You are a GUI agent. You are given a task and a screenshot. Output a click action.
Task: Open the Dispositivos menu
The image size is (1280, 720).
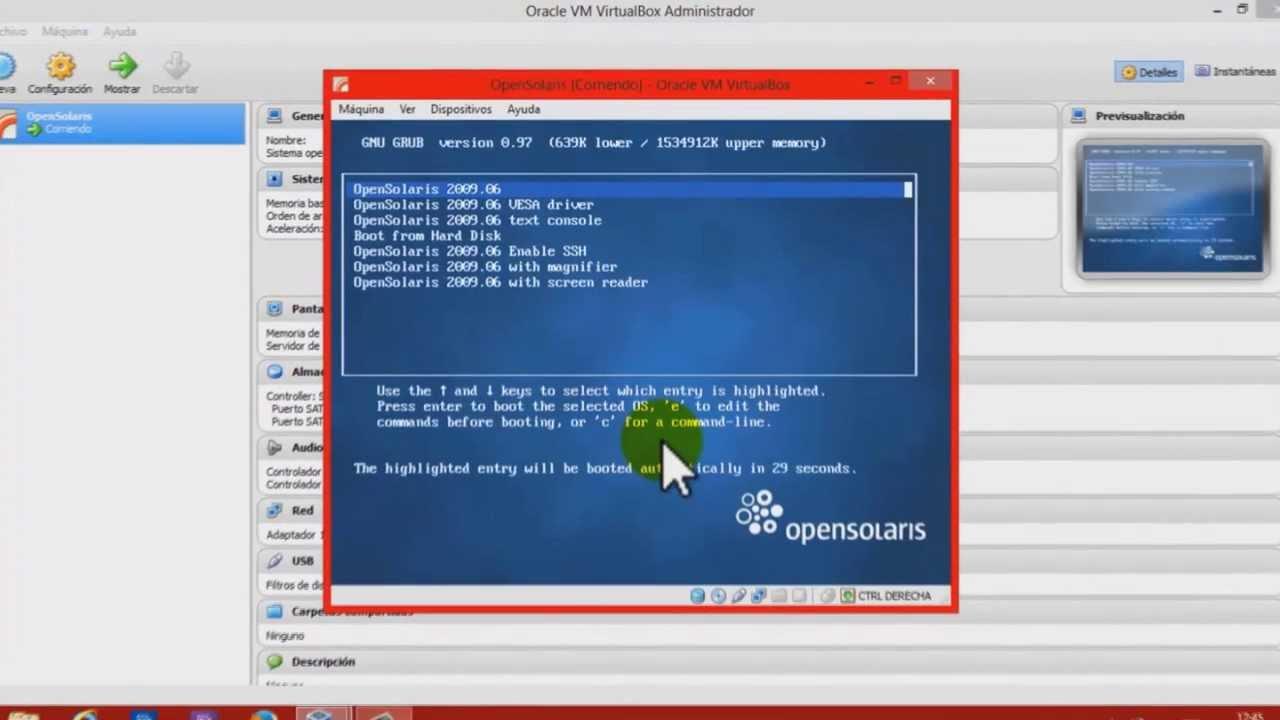(460, 109)
